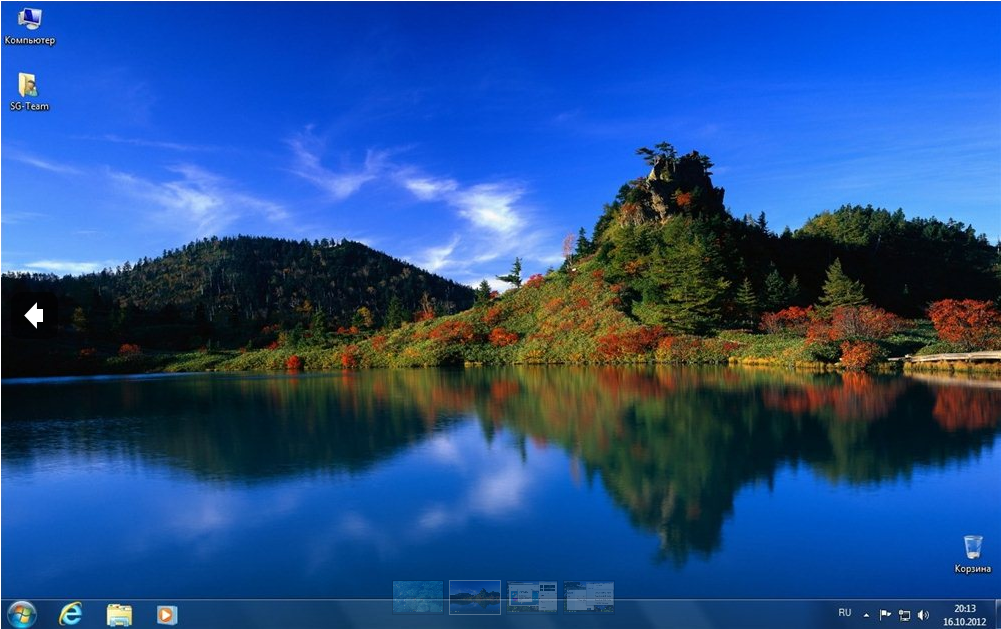Show hidden tray icons arrow

point(866,616)
